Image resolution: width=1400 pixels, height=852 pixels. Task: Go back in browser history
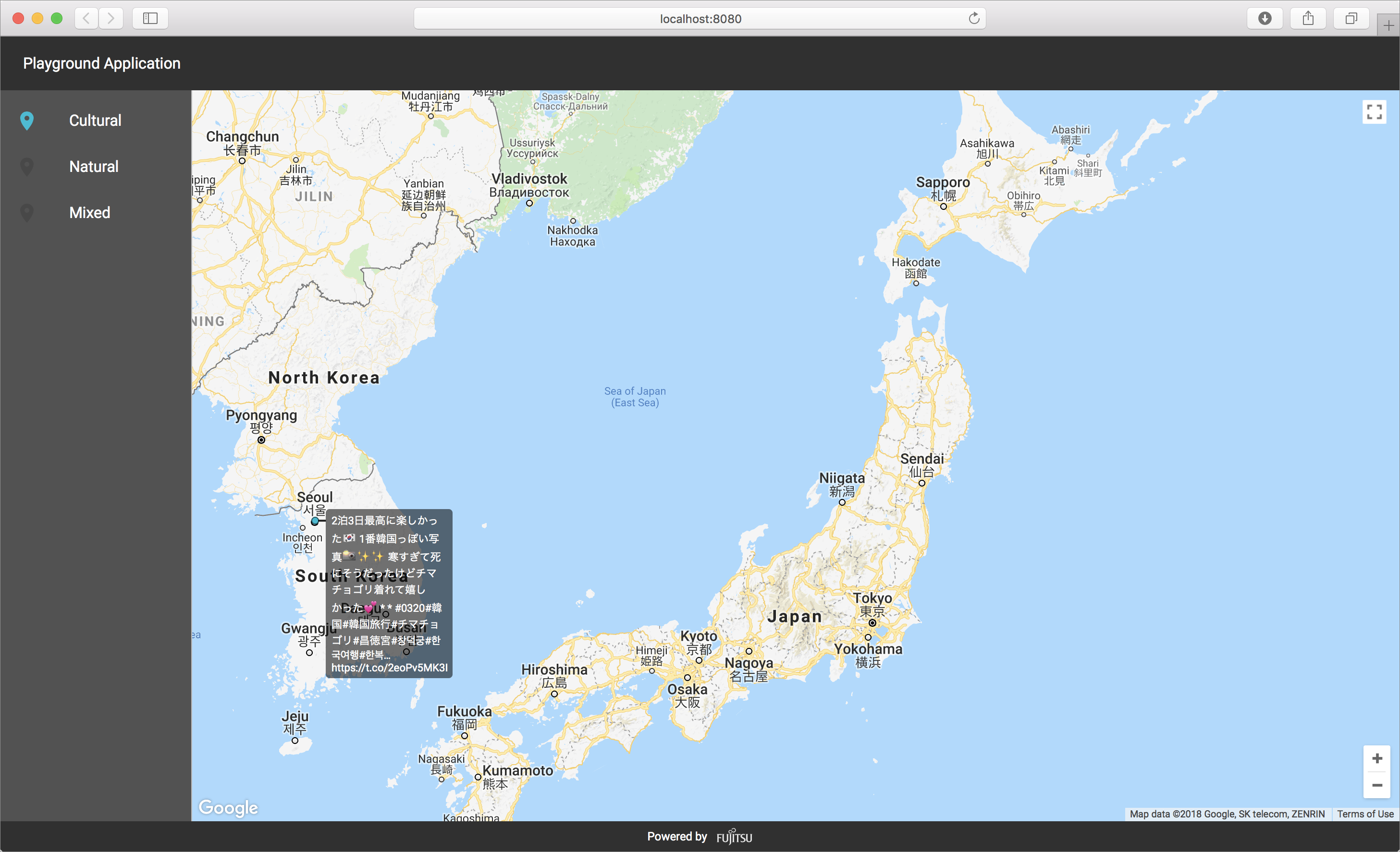pos(86,18)
